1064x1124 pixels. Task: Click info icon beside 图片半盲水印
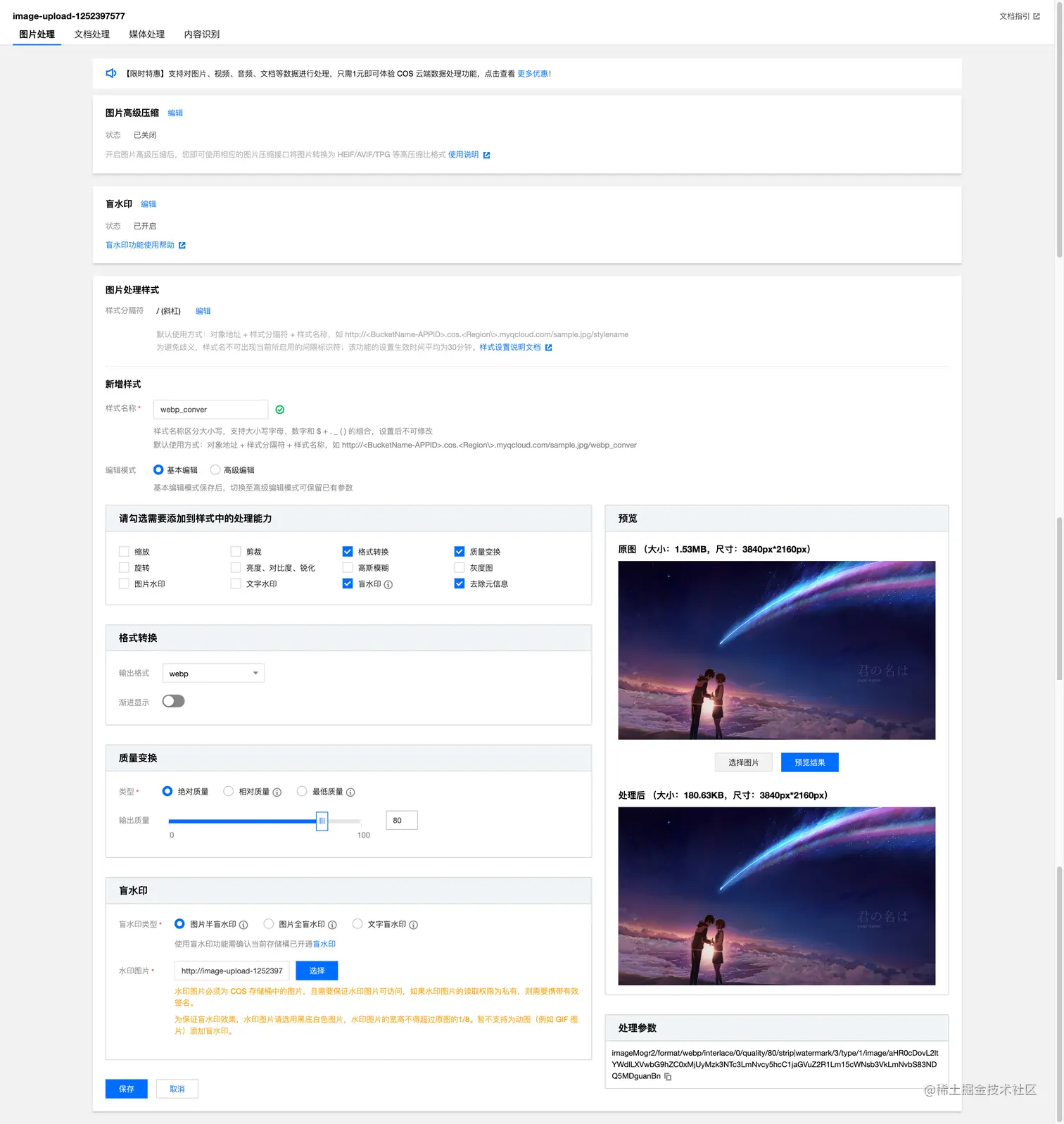[x=243, y=925]
